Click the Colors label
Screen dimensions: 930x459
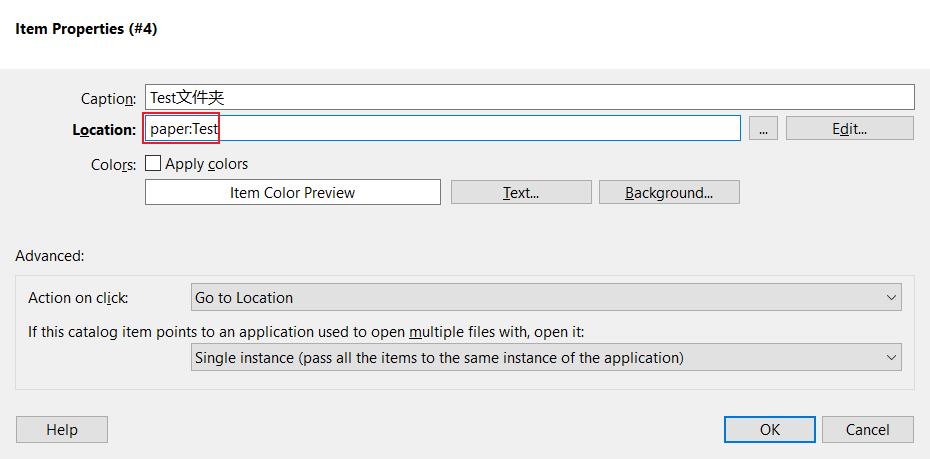(113, 165)
